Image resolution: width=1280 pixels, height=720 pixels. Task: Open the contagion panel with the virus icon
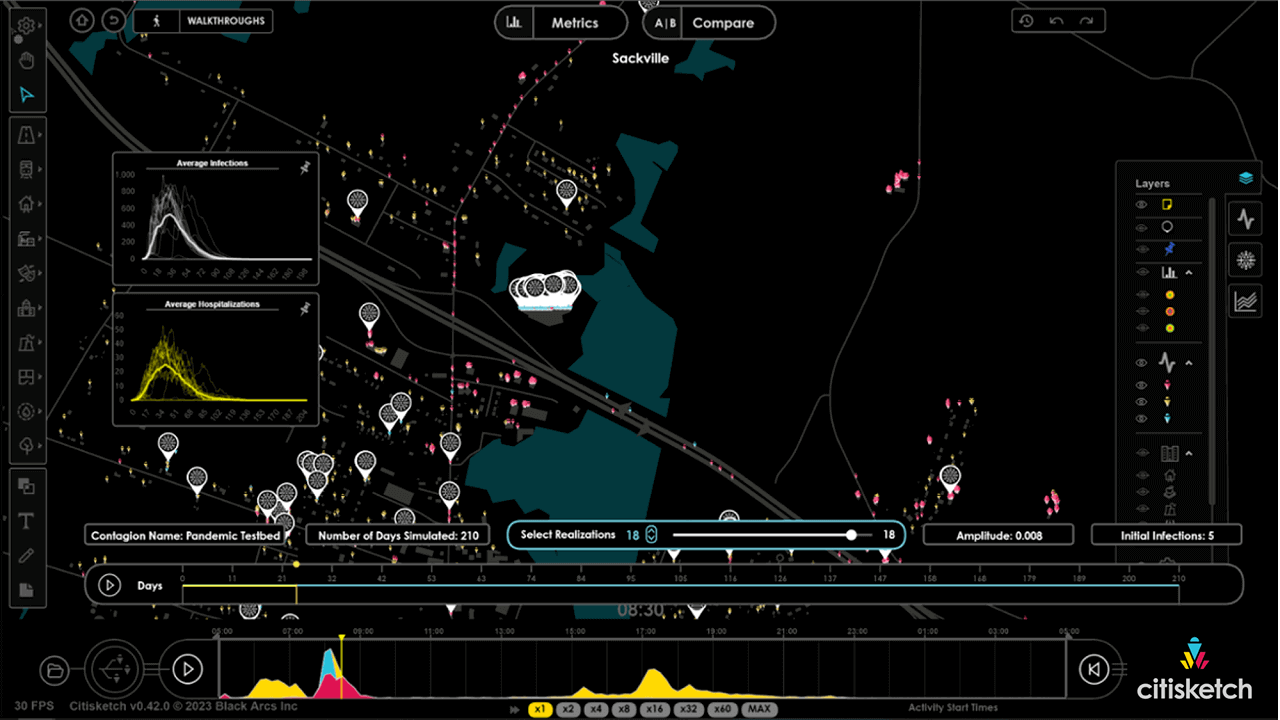click(1245, 260)
